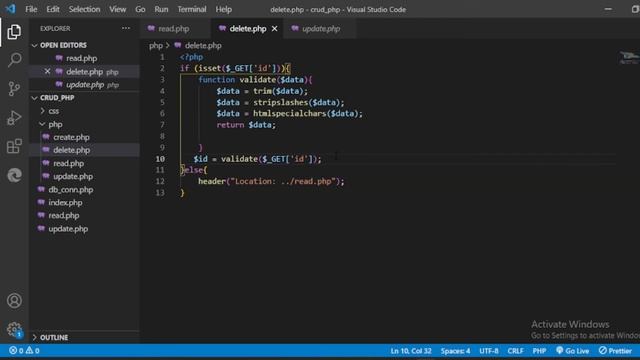Start the Go Live server
The width and height of the screenshot is (640, 360).
572,351
